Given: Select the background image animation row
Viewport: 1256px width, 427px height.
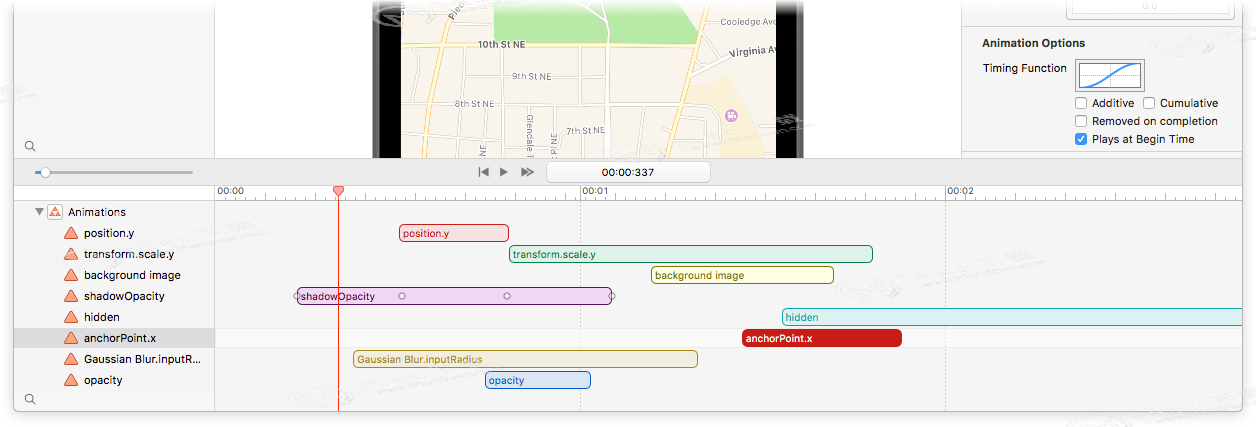Looking at the screenshot, I should coord(132,275).
